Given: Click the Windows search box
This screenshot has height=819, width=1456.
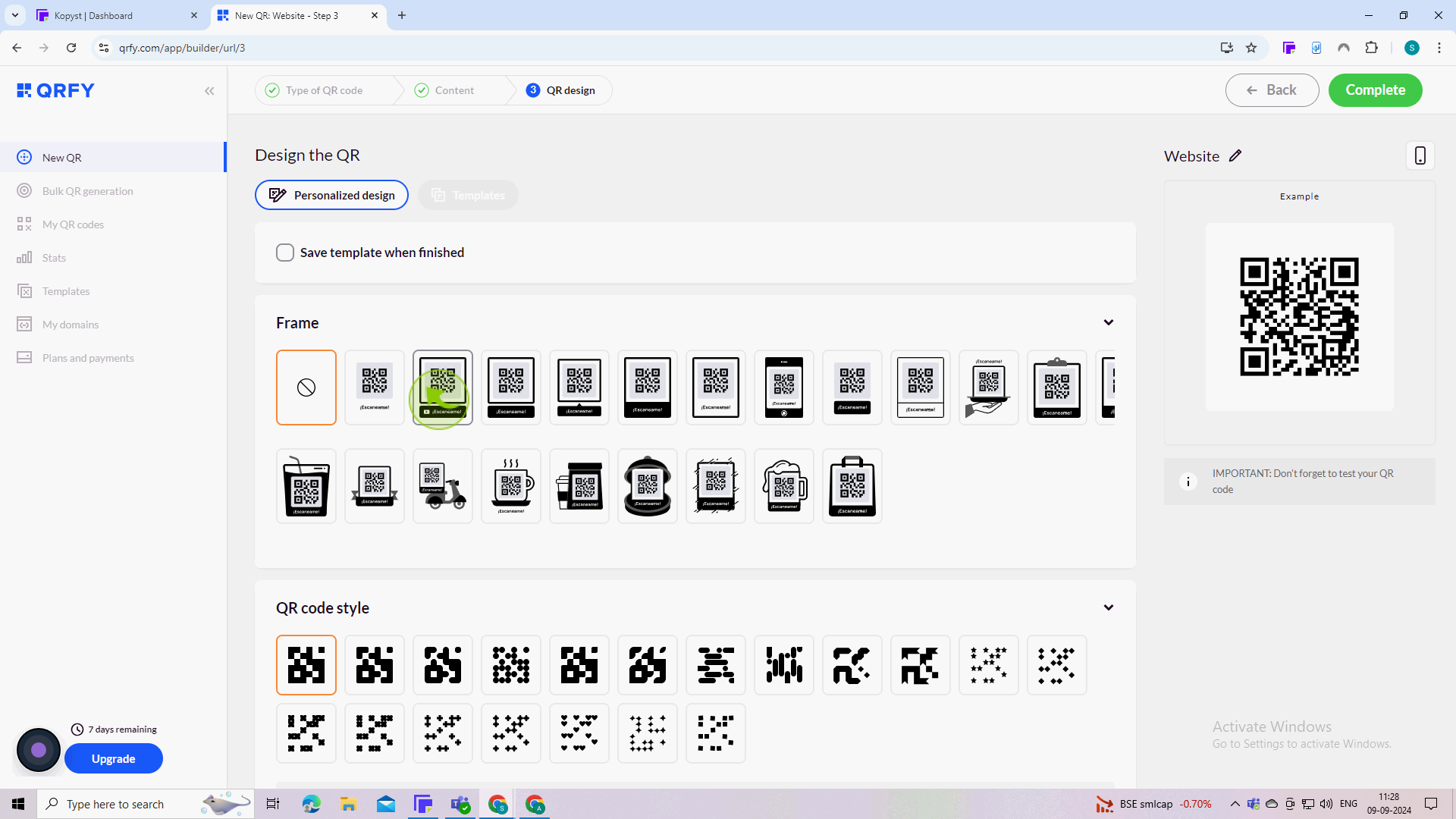Looking at the screenshot, I should (x=146, y=804).
